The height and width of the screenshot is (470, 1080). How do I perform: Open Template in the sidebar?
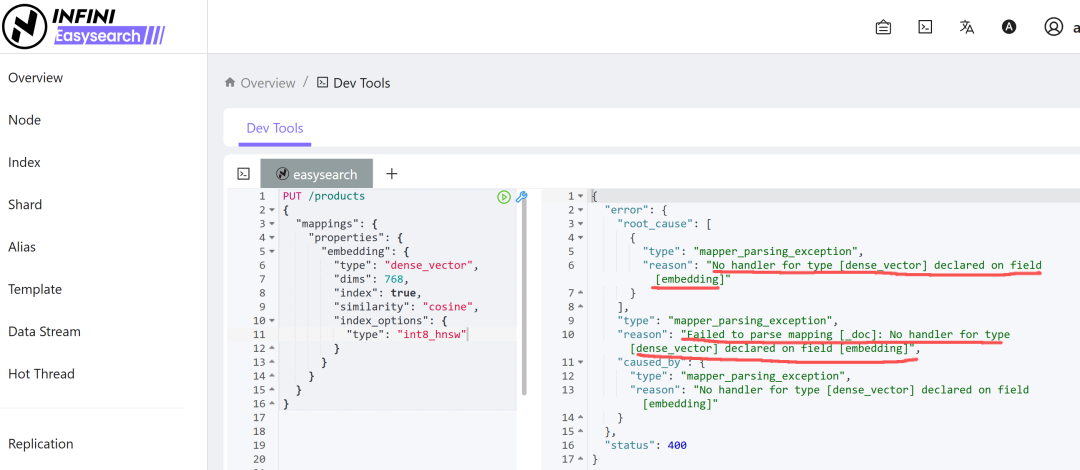coord(35,289)
